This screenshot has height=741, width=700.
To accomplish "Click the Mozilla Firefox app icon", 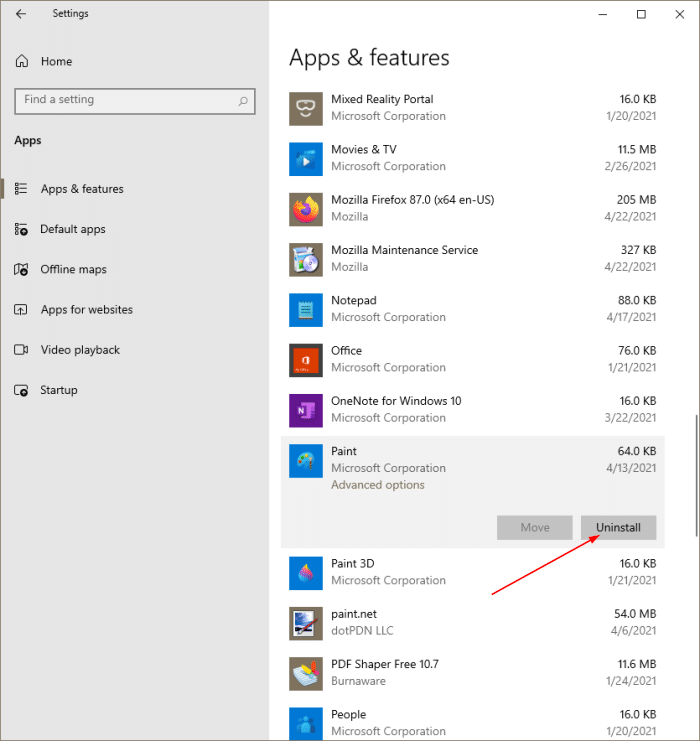I will pos(306,209).
